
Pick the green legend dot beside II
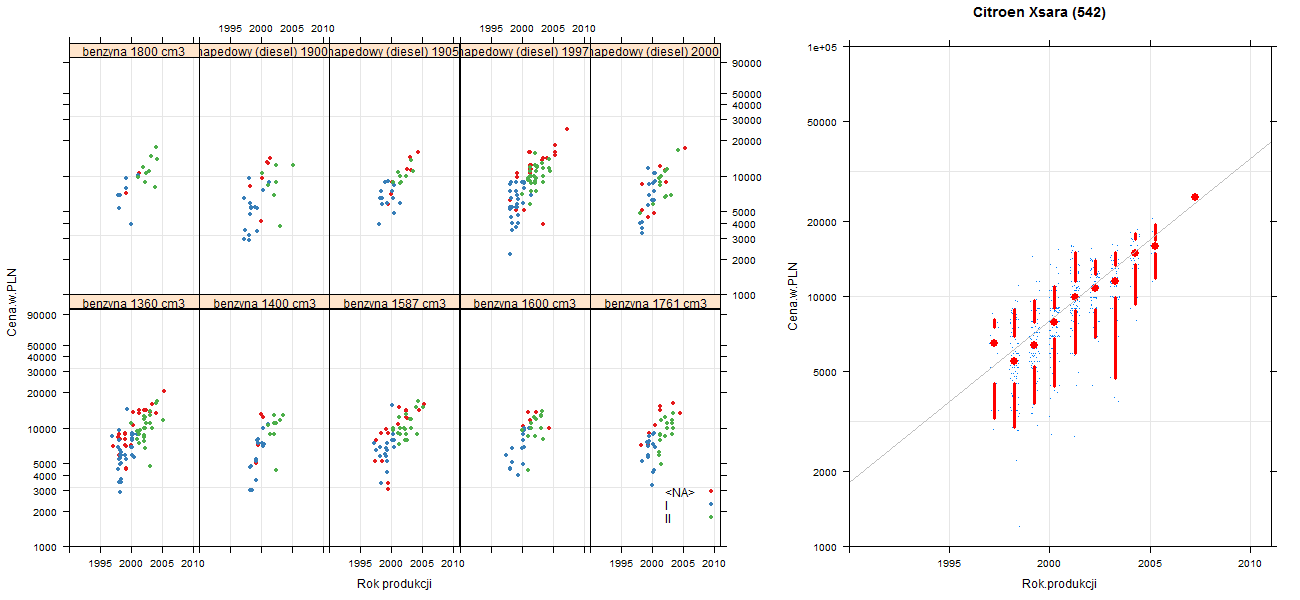tap(711, 517)
